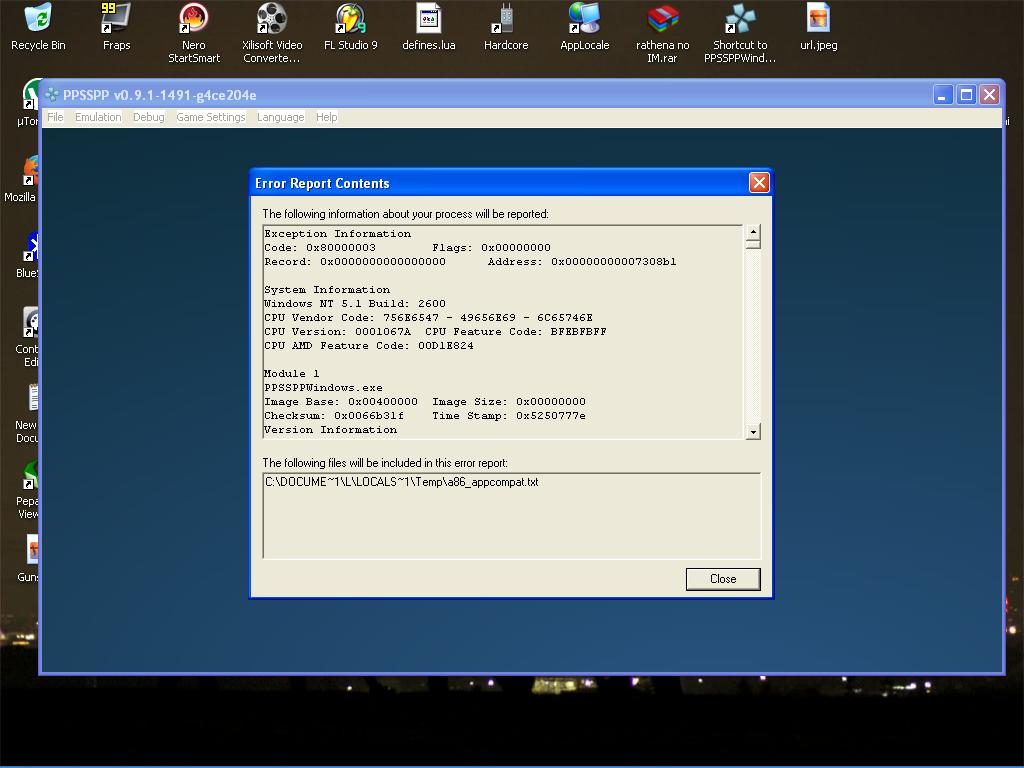The height and width of the screenshot is (768, 1024).
Task: Launch Shortcut to PPSSPPWindows icon
Action: click(740, 20)
